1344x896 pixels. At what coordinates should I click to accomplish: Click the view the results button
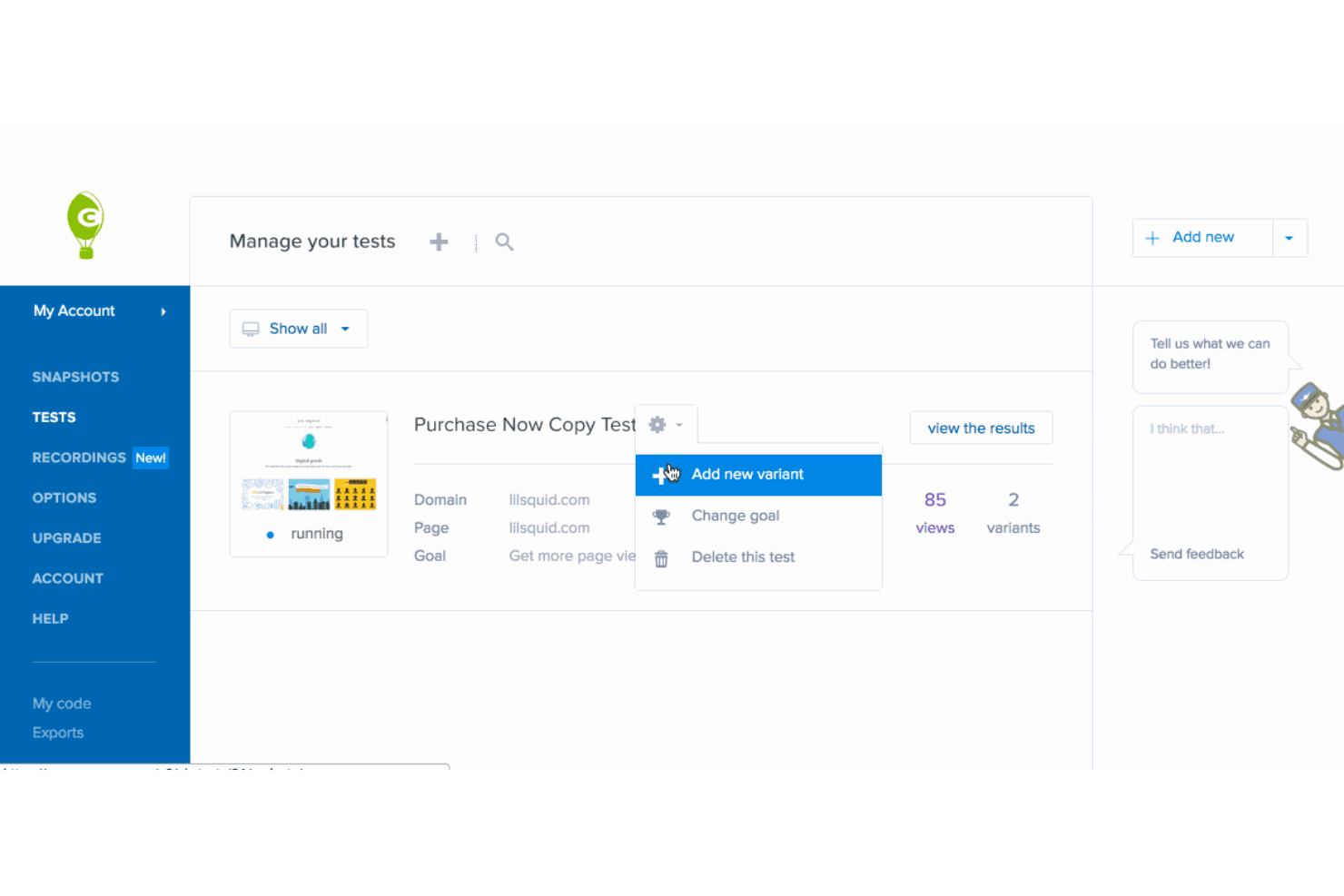tap(981, 428)
